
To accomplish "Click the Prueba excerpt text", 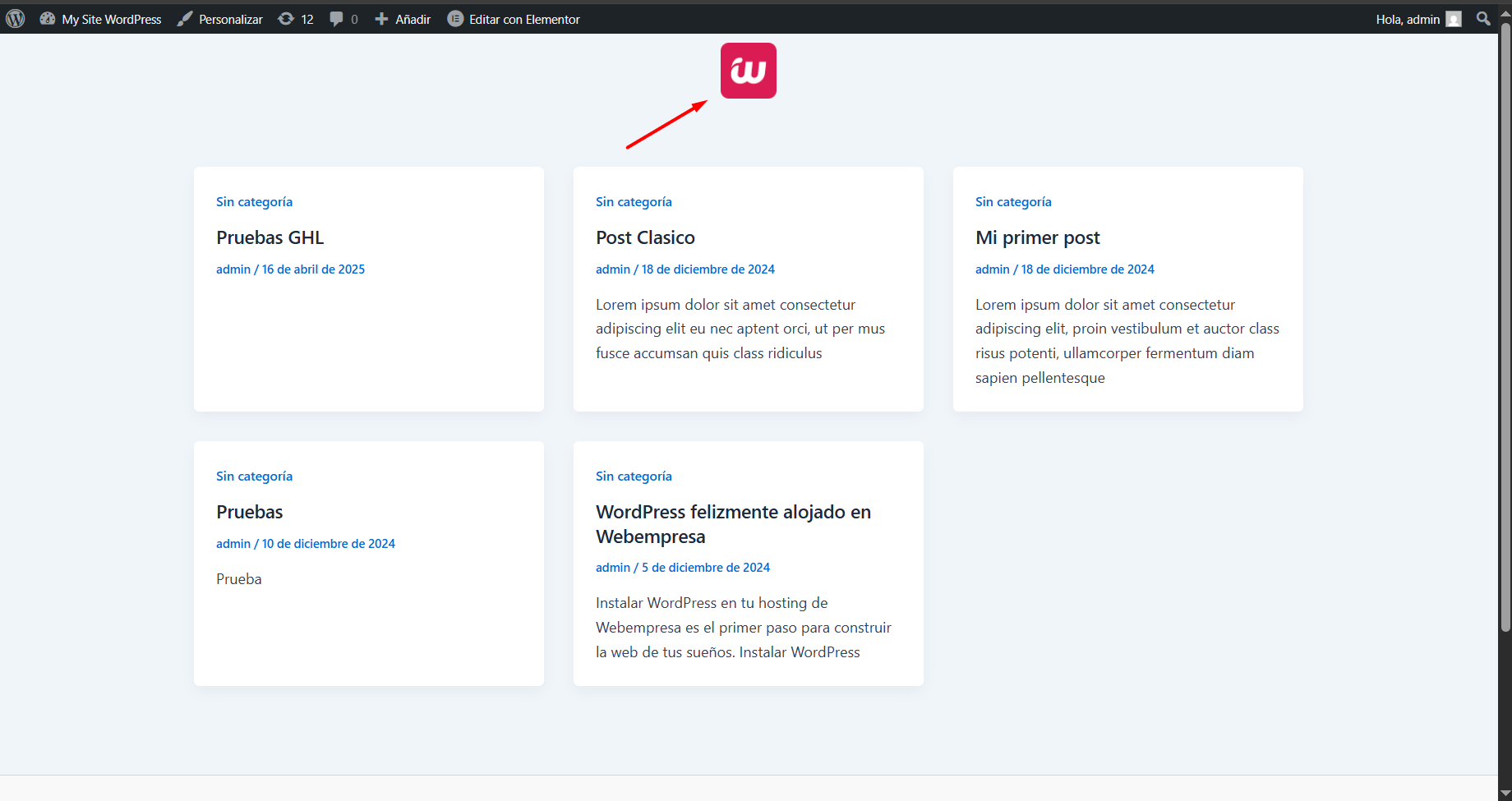I will (x=239, y=579).
